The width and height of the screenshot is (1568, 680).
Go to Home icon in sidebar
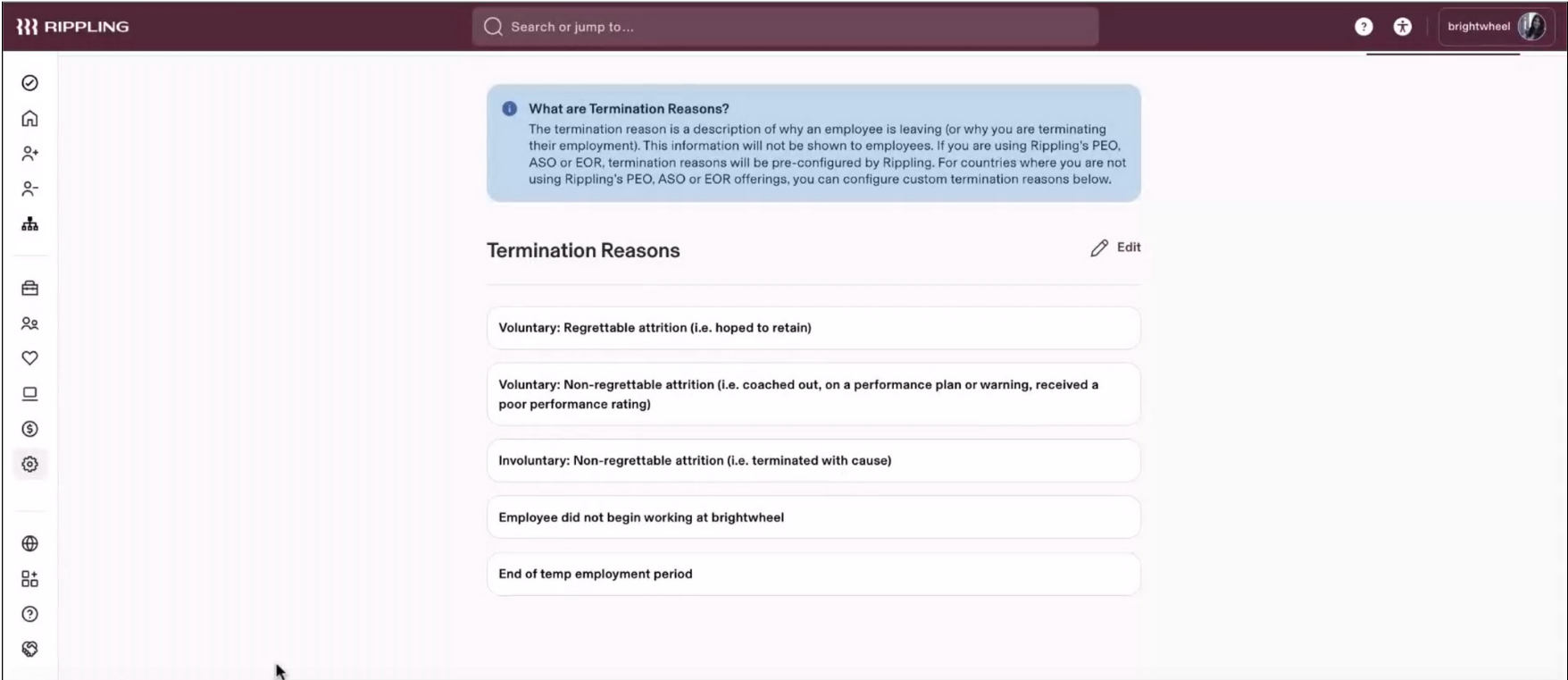coord(29,118)
